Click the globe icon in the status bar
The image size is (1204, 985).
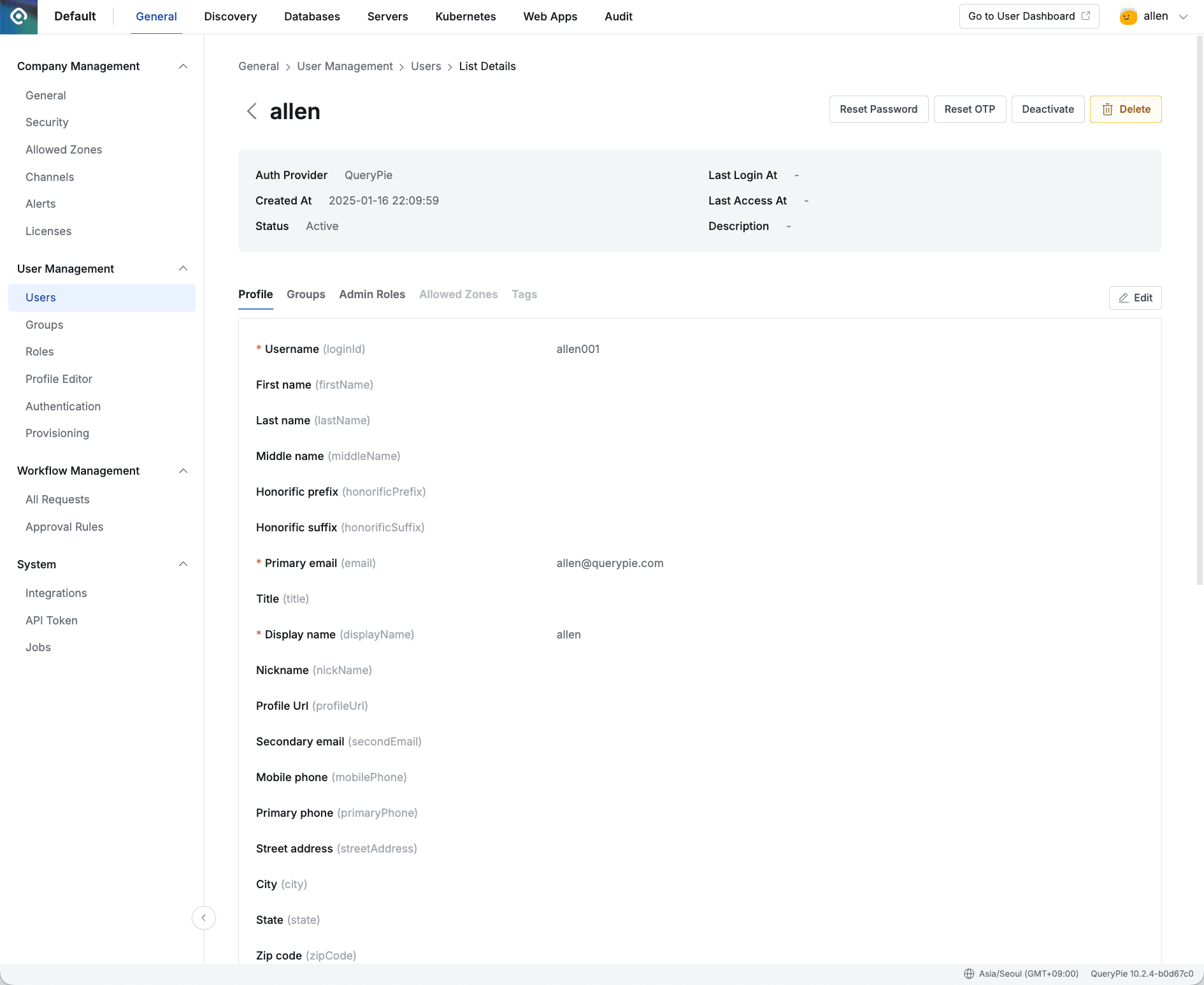click(x=968, y=973)
